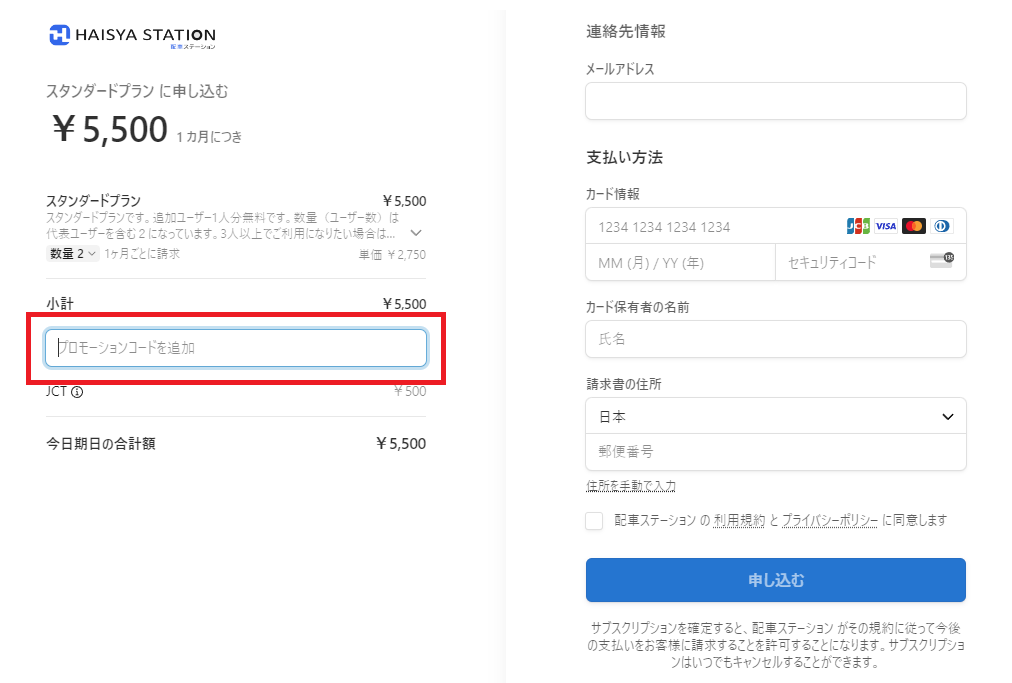This screenshot has width=1012, height=683.
Task: Open the 数量 2 quantity dropdown
Action: pyautogui.click(x=72, y=254)
